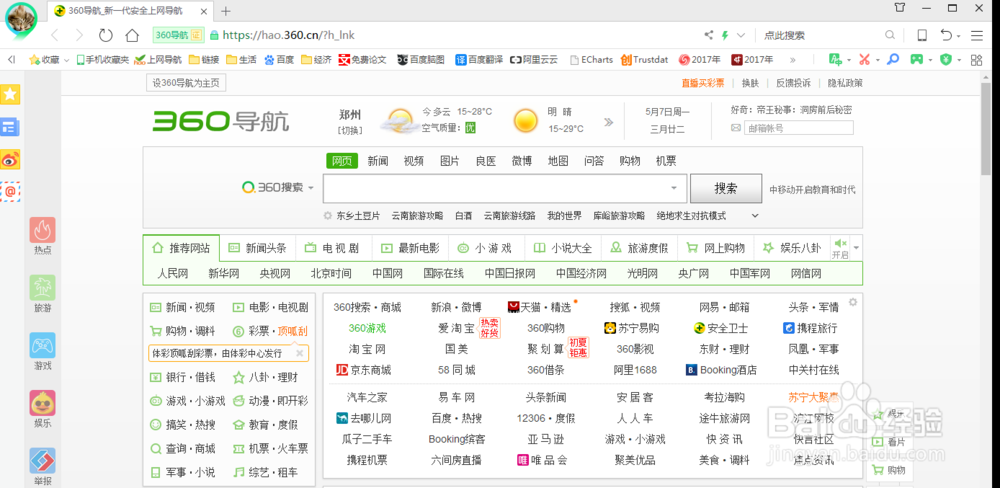
Task: Expand more hot search terms chevron
Action: click(755, 216)
